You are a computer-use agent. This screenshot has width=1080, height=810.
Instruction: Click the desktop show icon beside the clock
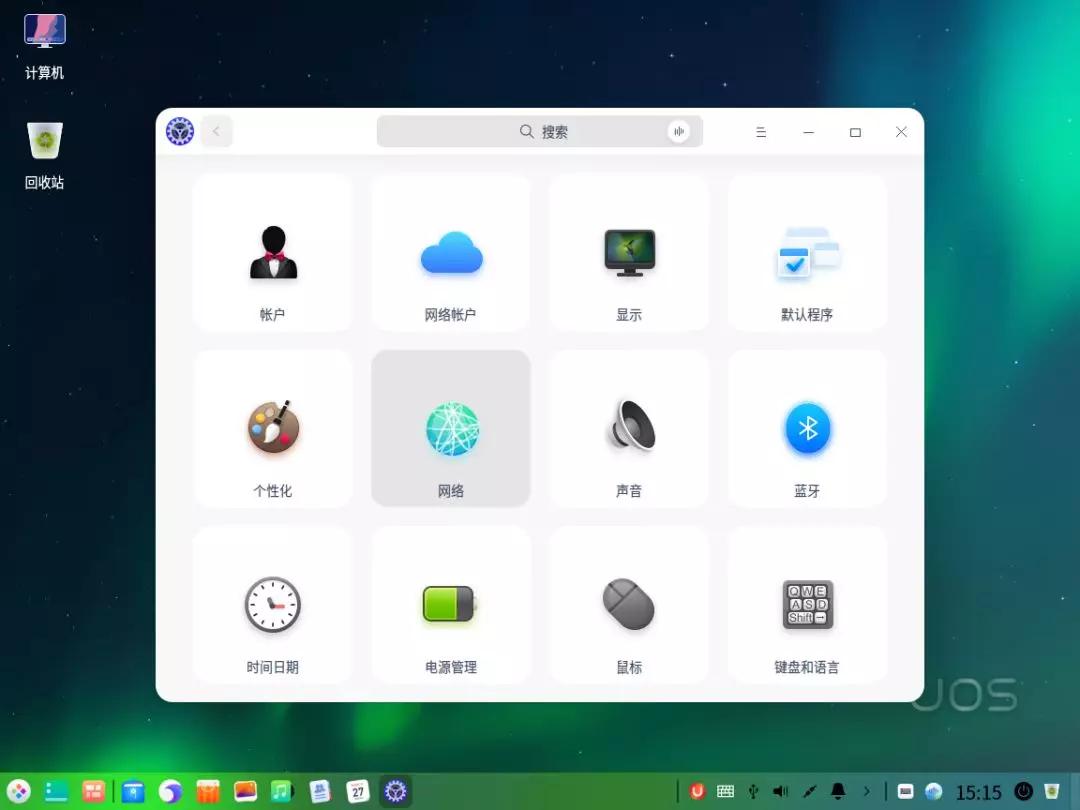906,791
